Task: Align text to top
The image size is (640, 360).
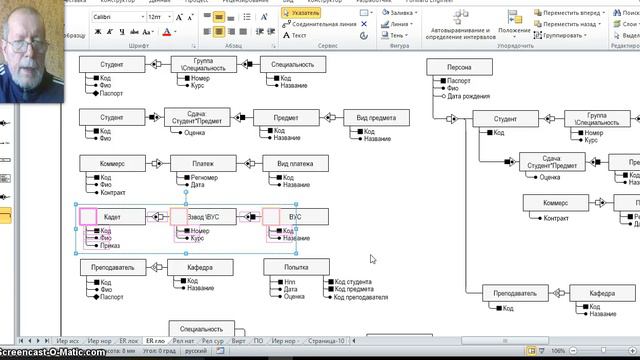Action: pyautogui.click(x=207, y=17)
